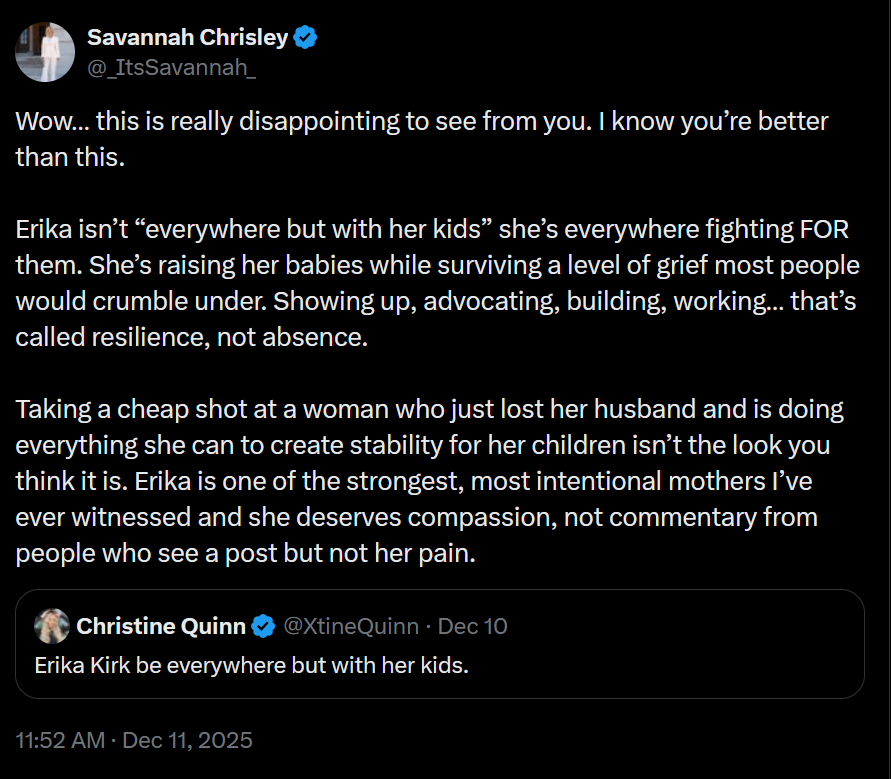Screen dimensions: 891x779
Task: Select the main tweet body text
Action: (x=430, y=300)
